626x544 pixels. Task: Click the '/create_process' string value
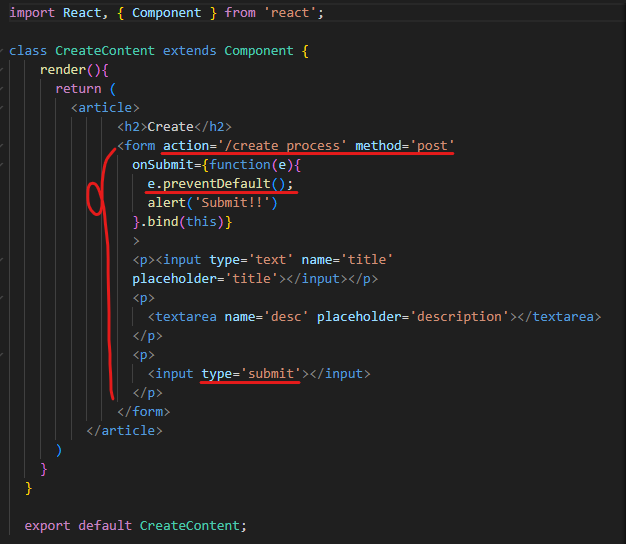coord(282,146)
